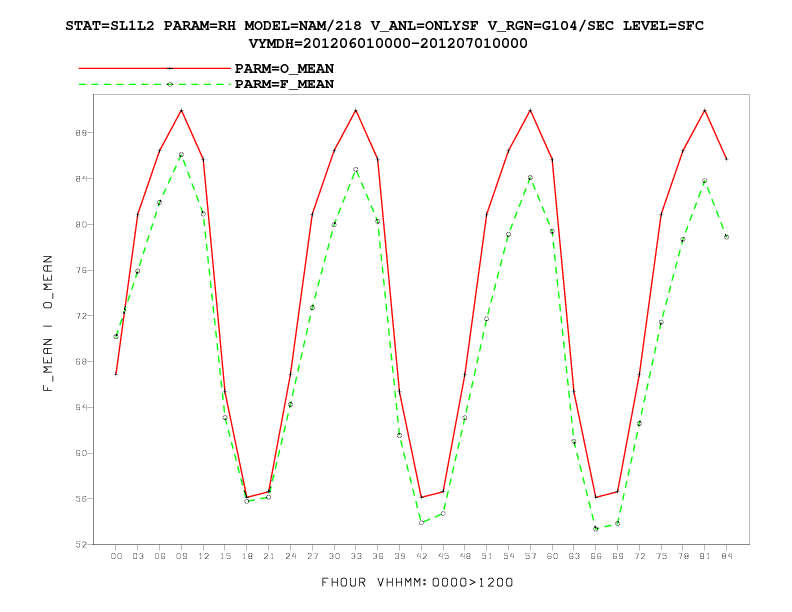
Task: Click the x-axis tick label 09
Action: point(181,556)
